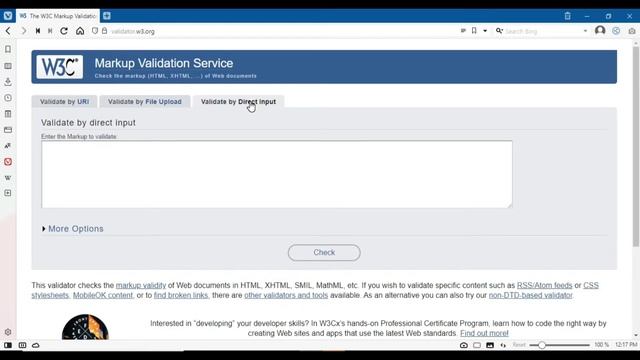The height and width of the screenshot is (360, 640).
Task: Click the W3C logo
Action: [60, 67]
